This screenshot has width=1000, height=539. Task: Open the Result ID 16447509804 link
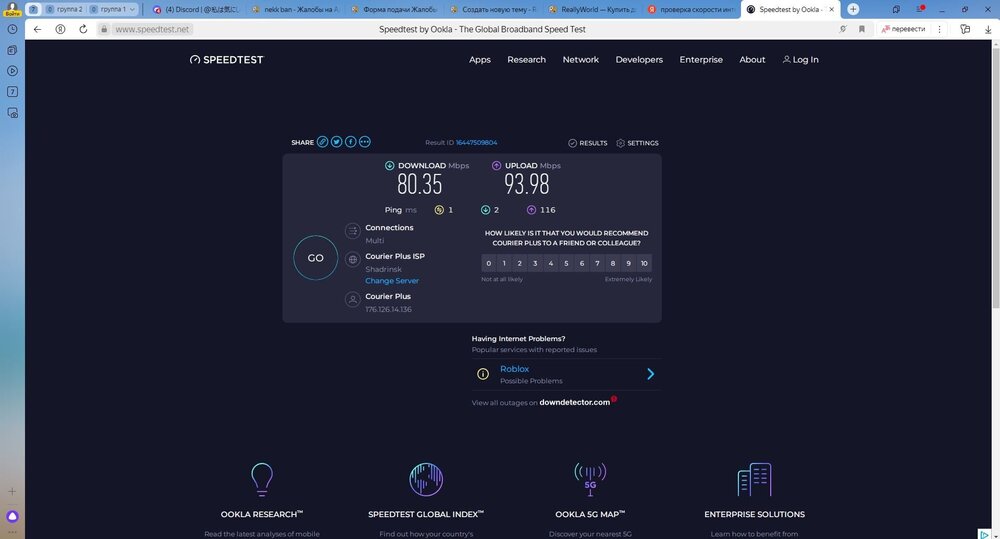tap(476, 143)
